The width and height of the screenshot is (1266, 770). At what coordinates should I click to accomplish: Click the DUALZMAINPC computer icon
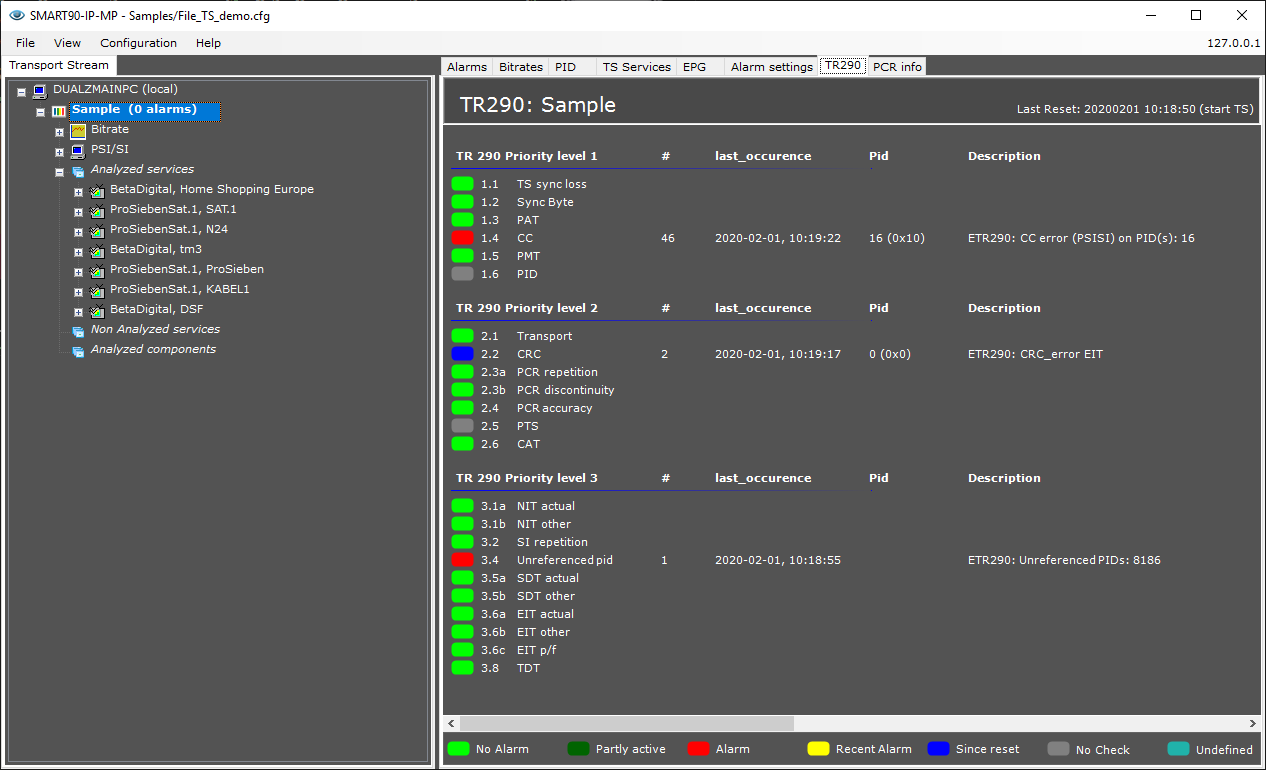point(40,90)
